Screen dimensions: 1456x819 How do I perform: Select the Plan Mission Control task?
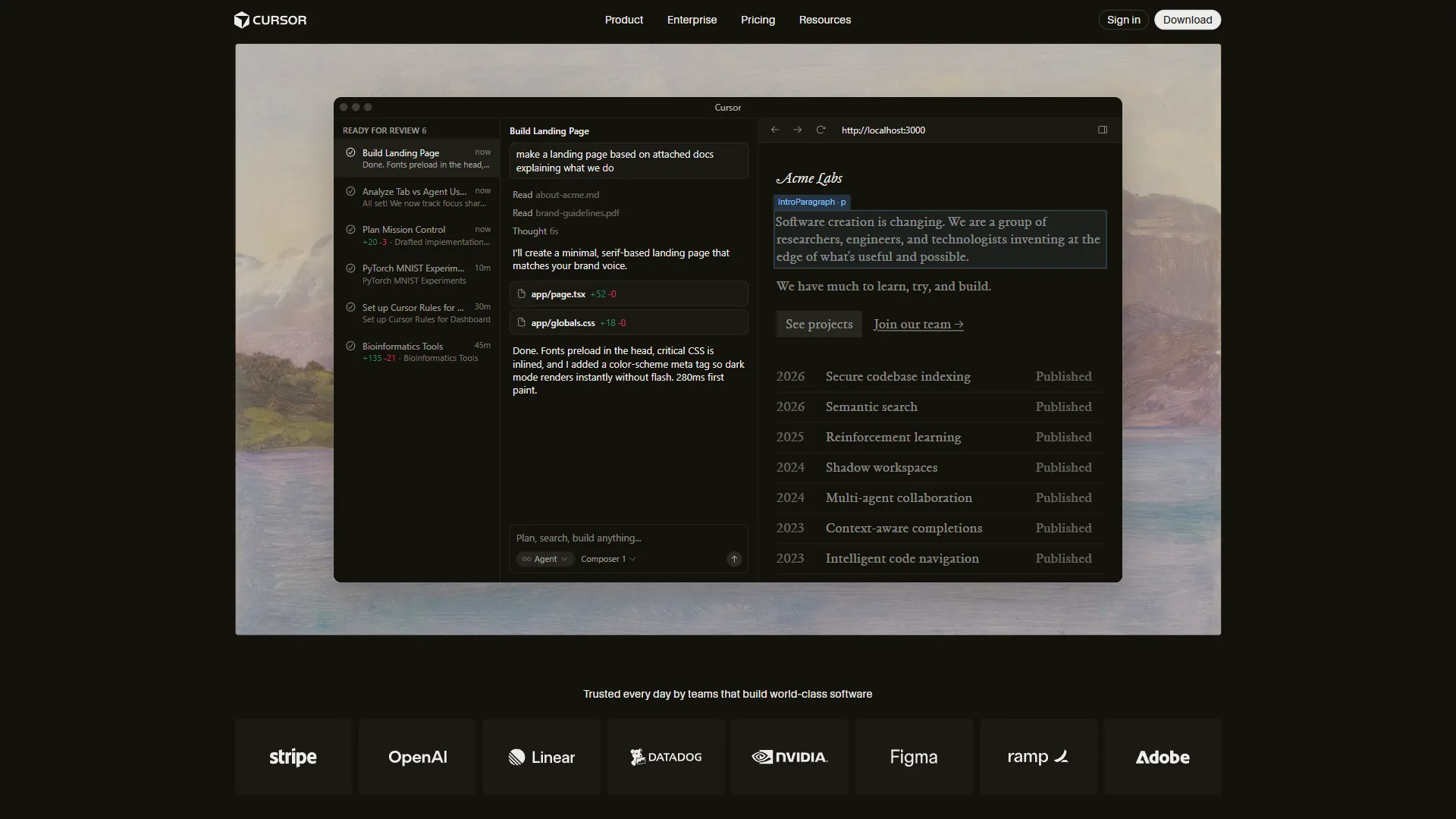(x=417, y=235)
